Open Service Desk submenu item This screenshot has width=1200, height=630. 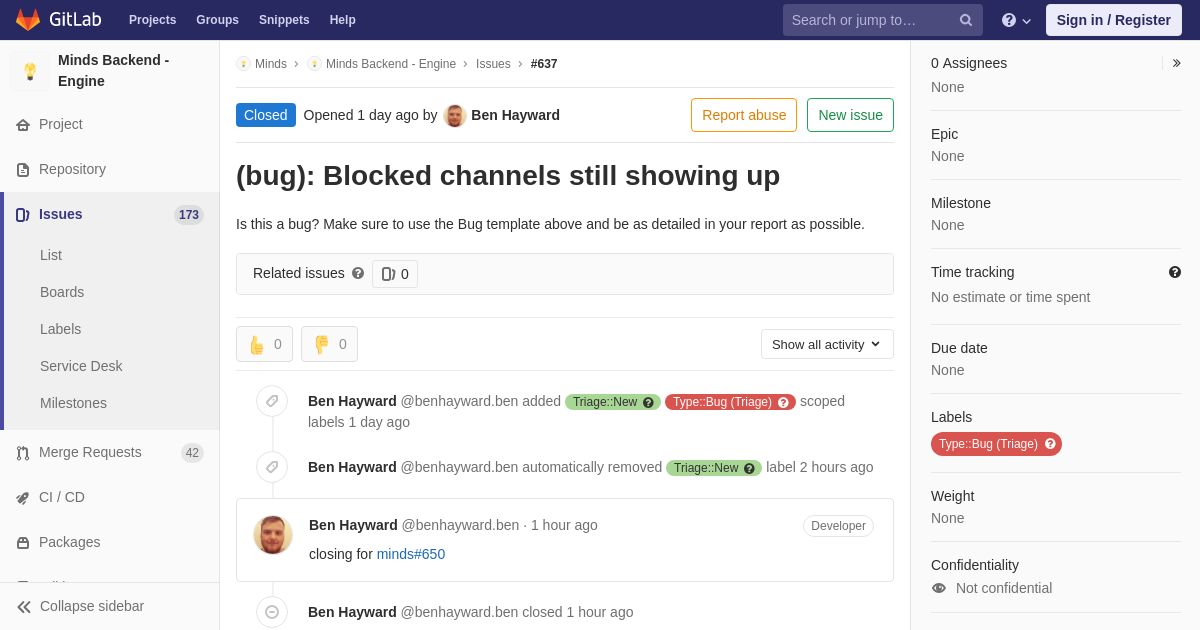pos(81,366)
